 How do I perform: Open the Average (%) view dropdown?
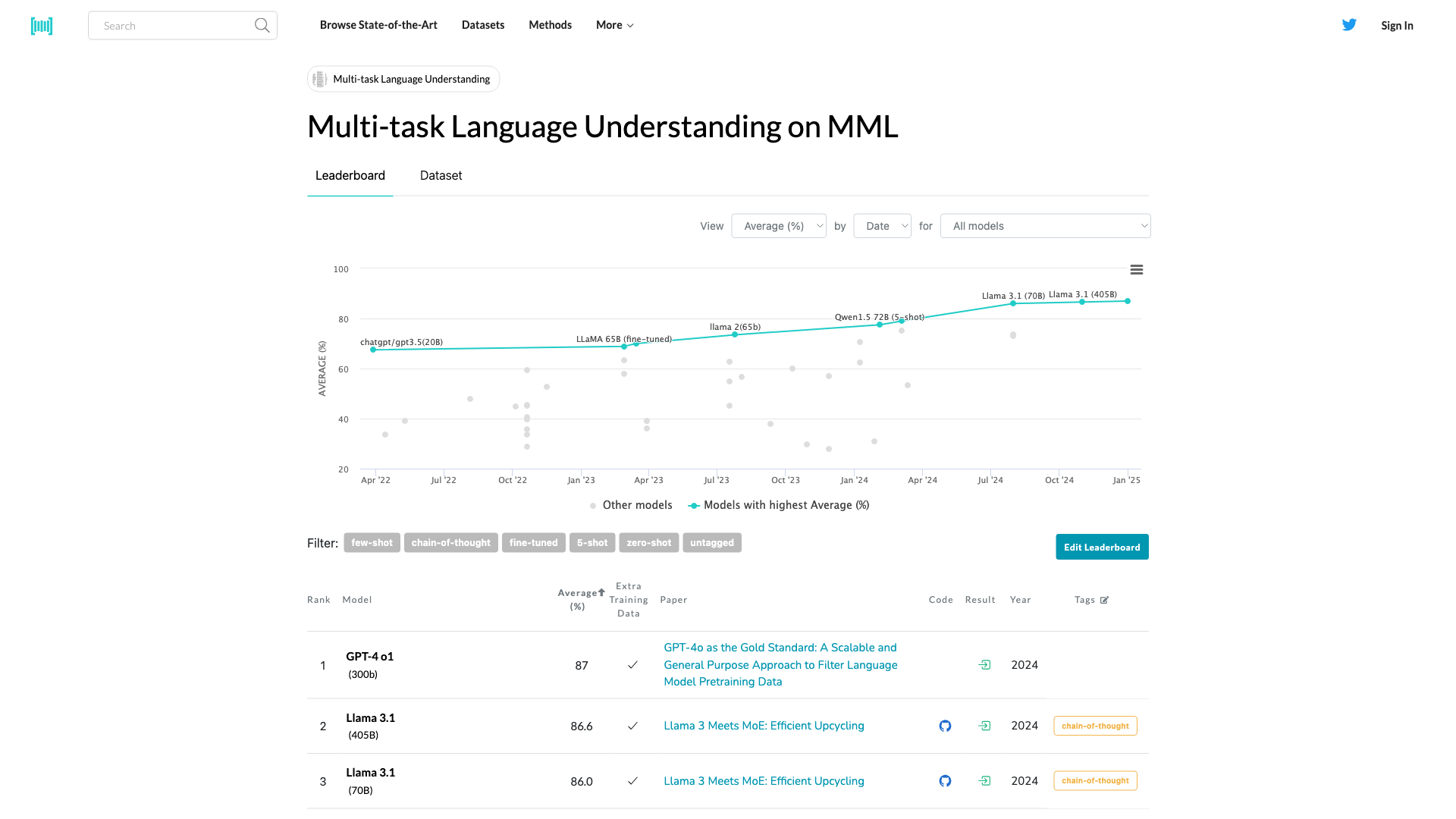[x=779, y=226]
